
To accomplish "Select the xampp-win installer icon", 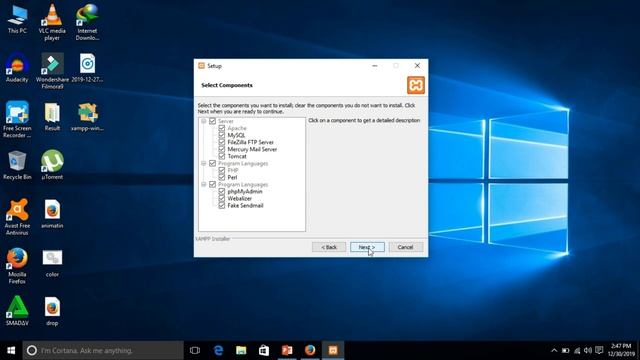I will click(x=87, y=116).
